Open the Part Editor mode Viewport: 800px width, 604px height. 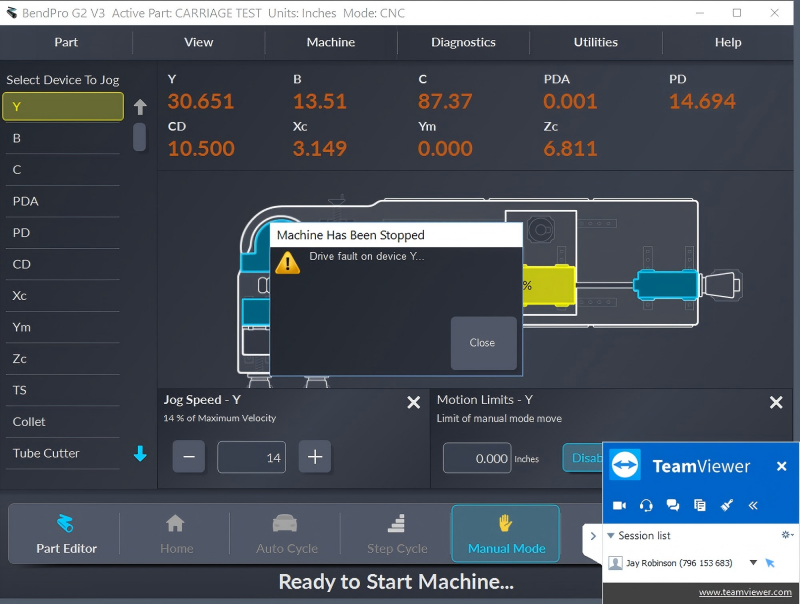[66, 534]
